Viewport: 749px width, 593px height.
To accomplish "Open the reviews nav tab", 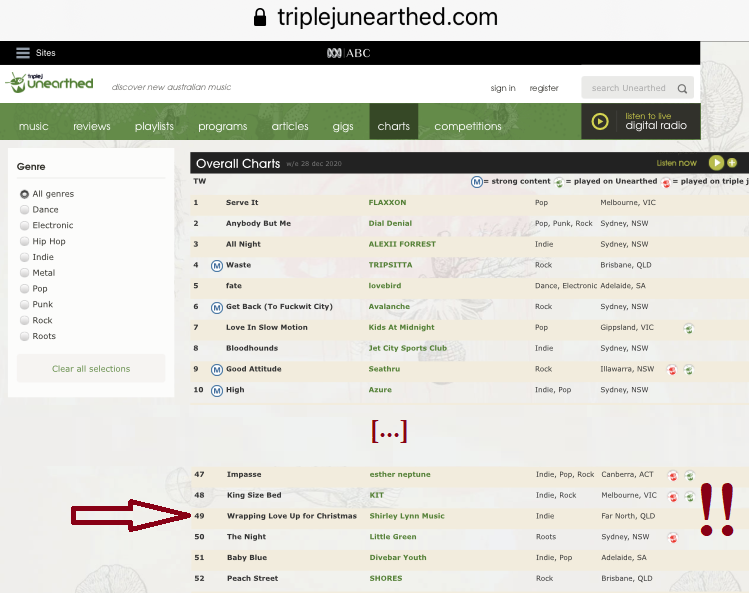I will 92,126.
